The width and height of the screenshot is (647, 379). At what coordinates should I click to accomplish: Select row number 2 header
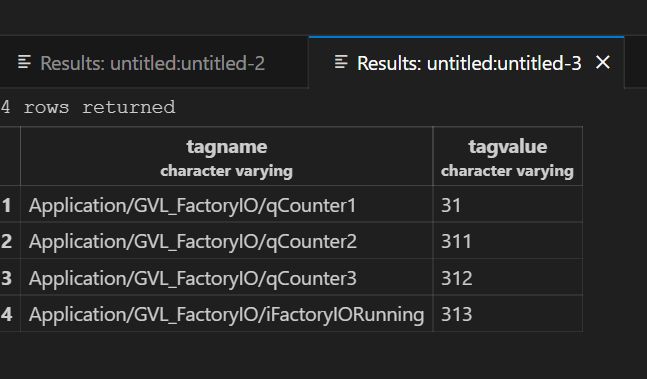coord(7,241)
